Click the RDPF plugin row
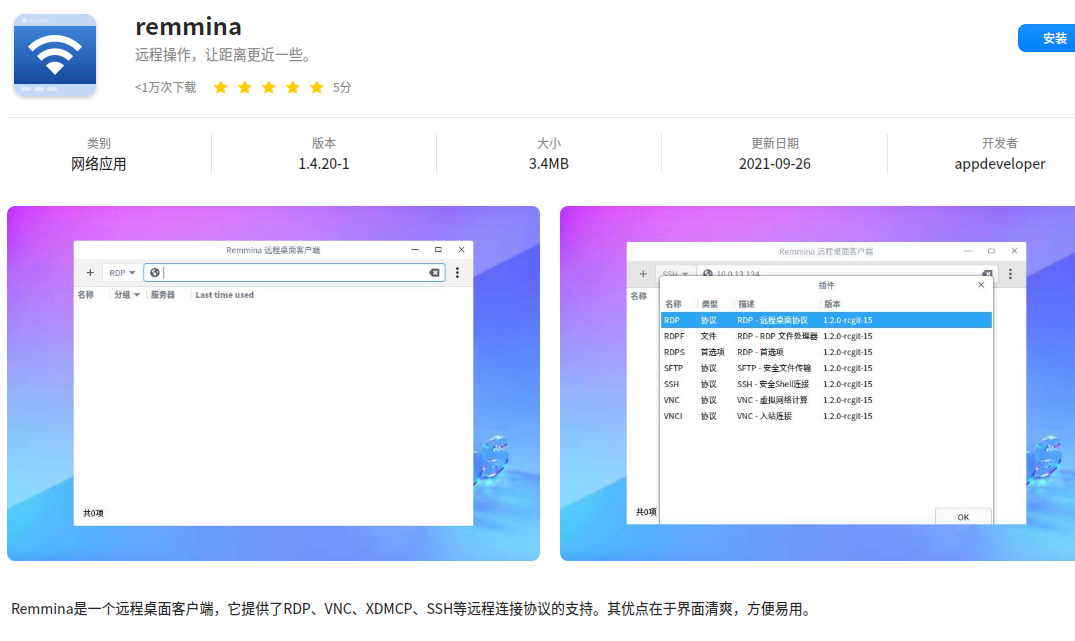This screenshot has width=1075, height=641. (826, 336)
